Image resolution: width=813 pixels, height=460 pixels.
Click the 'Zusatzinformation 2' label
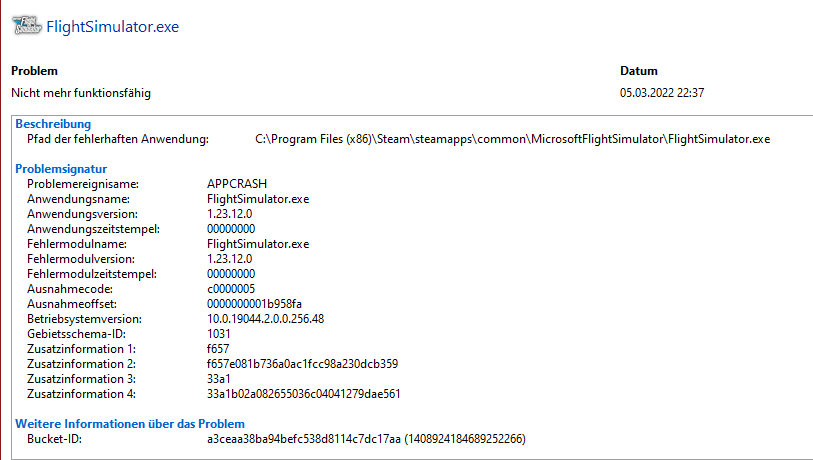point(81,365)
